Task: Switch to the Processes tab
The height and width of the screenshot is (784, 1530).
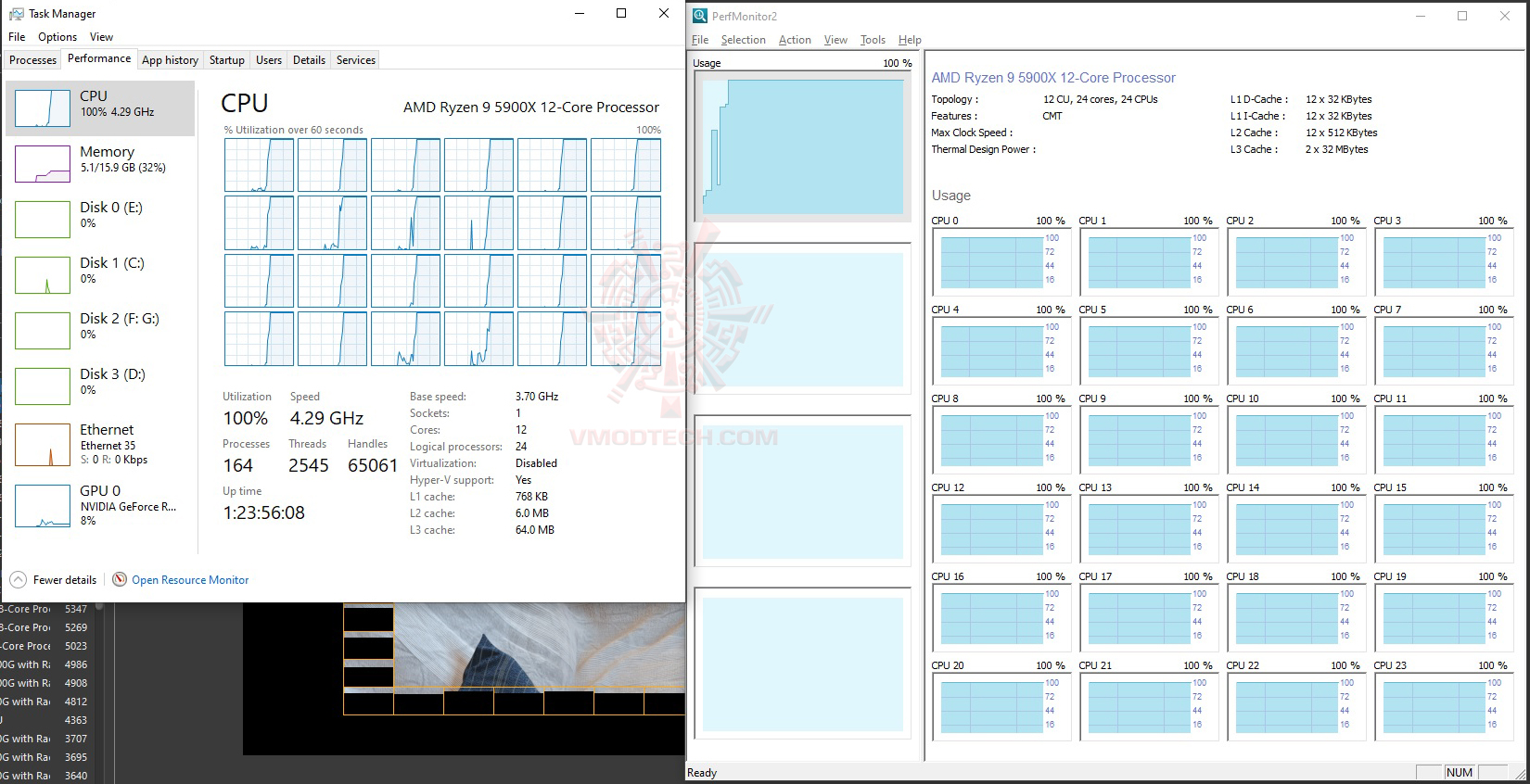Action: [x=32, y=60]
